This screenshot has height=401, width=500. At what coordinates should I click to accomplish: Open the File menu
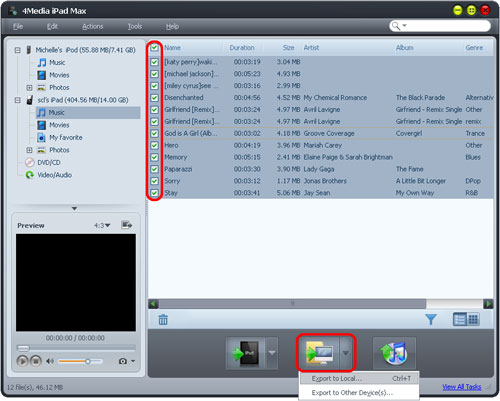[x=18, y=26]
